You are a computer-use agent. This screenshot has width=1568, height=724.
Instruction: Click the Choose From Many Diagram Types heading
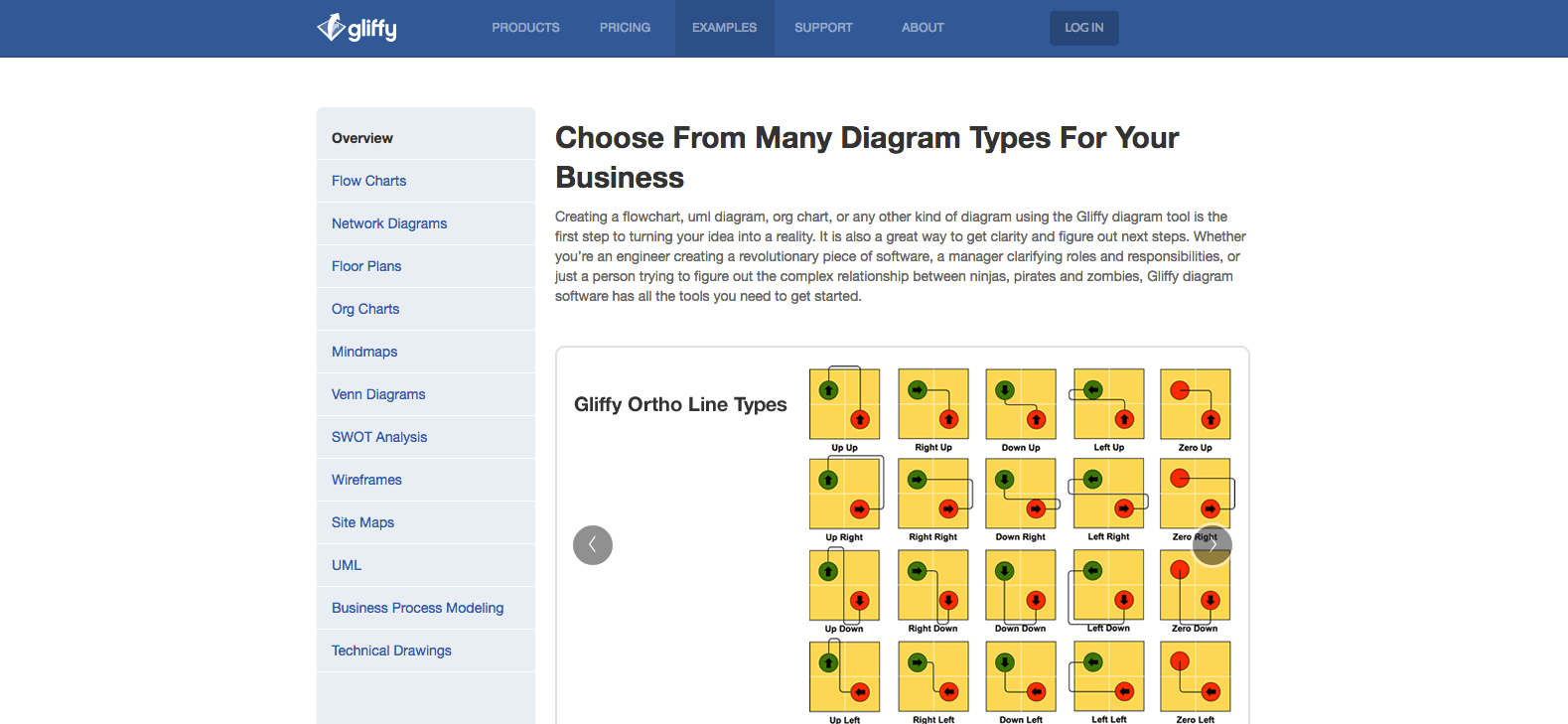click(867, 157)
